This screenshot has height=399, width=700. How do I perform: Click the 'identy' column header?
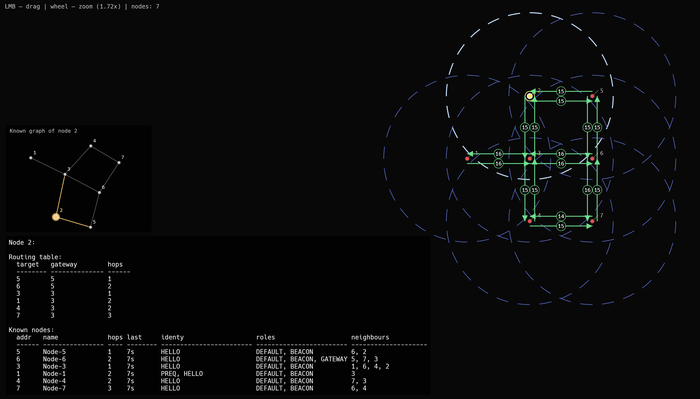(172, 337)
